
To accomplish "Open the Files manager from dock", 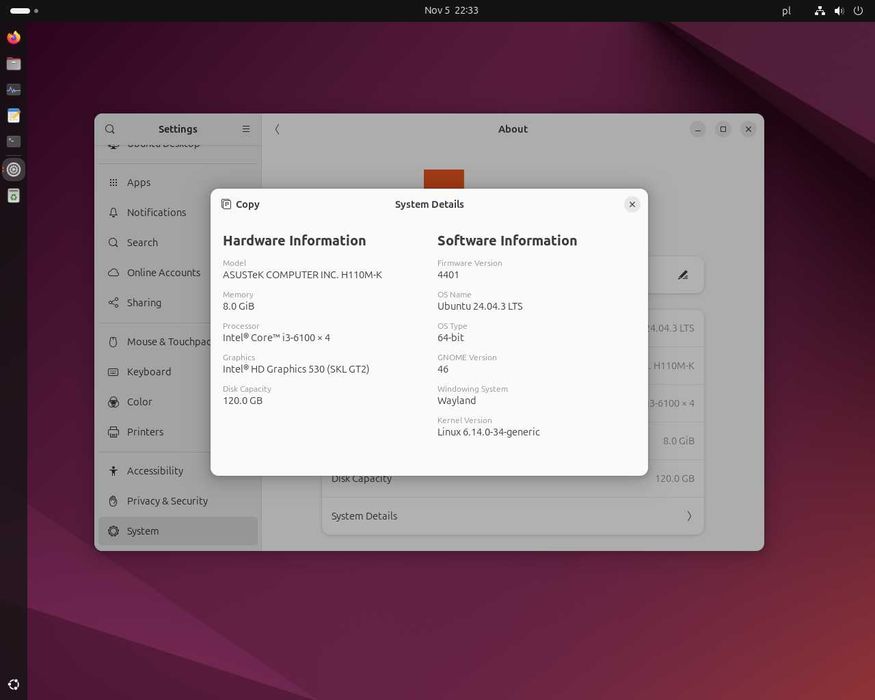I will click(x=13, y=64).
